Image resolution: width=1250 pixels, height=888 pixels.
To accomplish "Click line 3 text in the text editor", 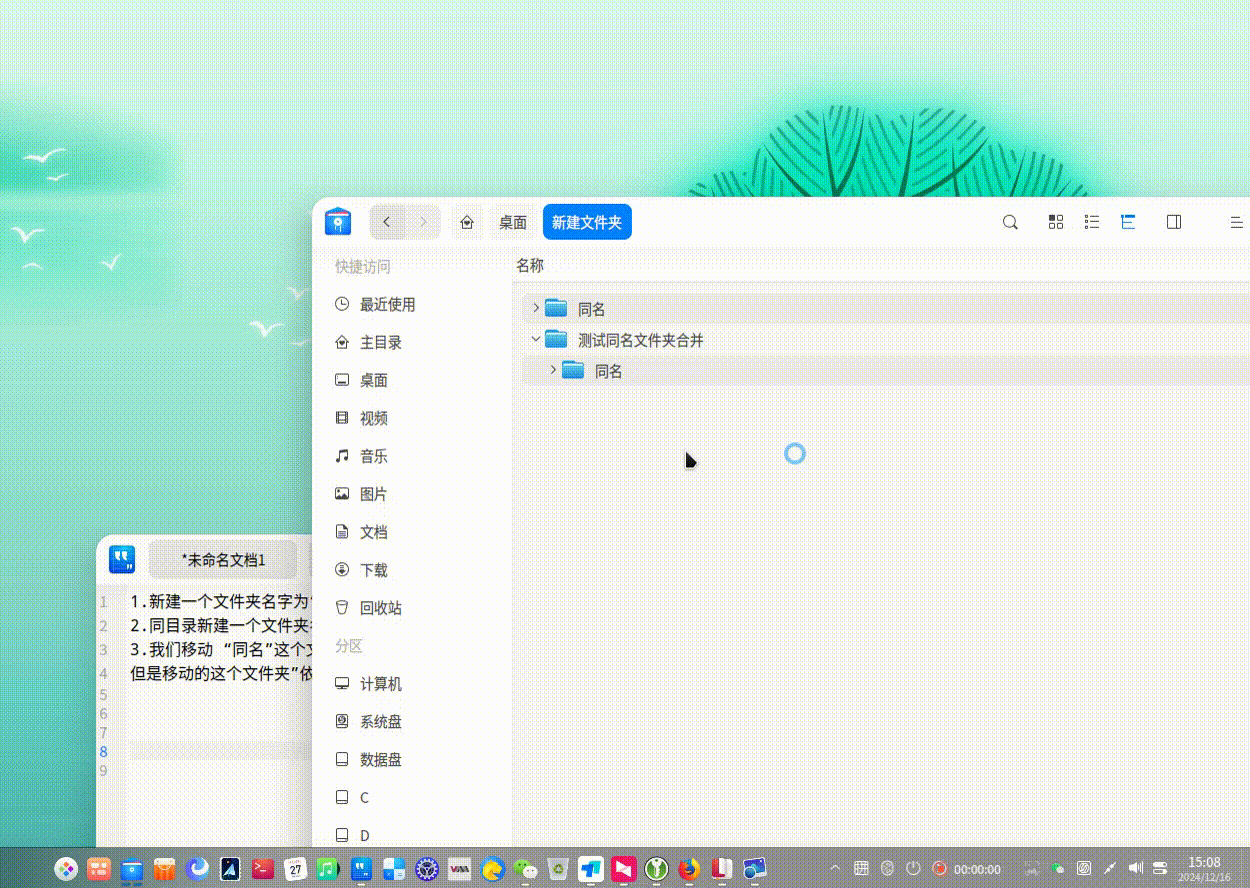I will pyautogui.click(x=220, y=649).
